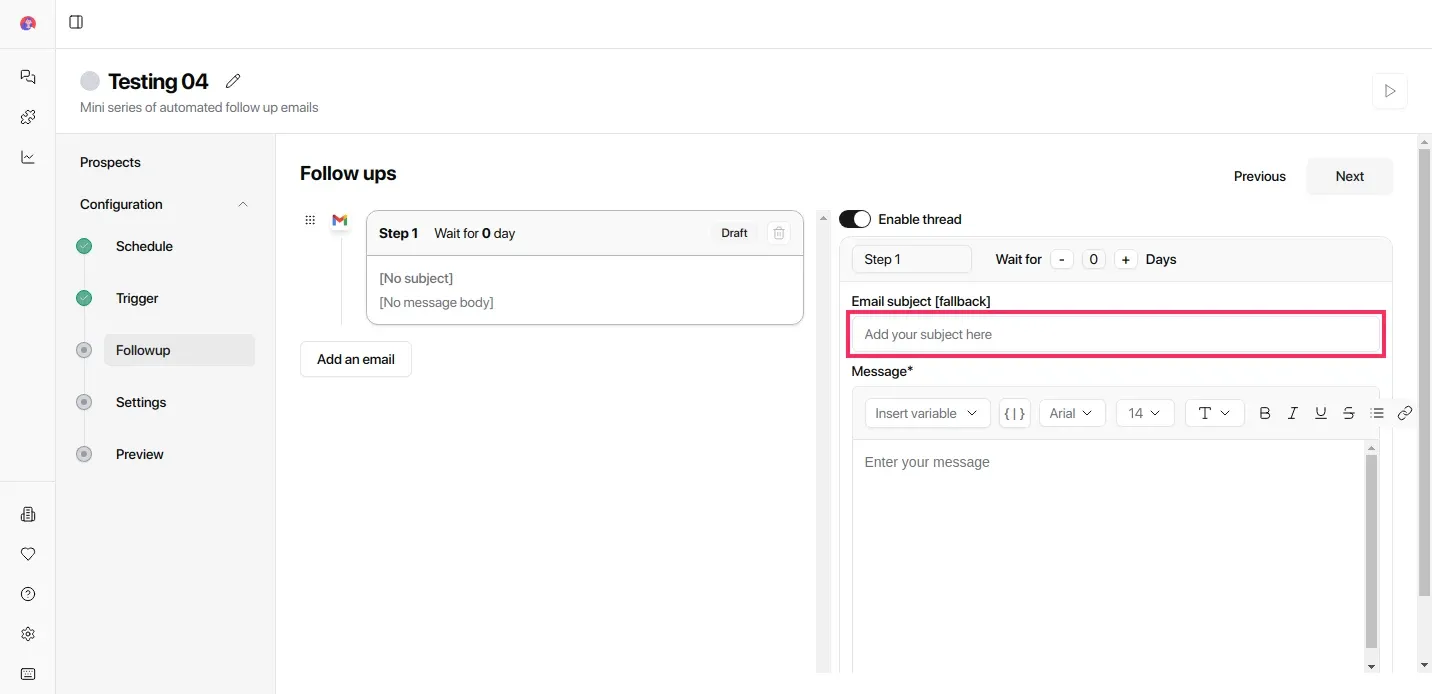The width and height of the screenshot is (1432, 694).
Task: Toggle strikethrough text formatting
Action: click(x=1349, y=413)
